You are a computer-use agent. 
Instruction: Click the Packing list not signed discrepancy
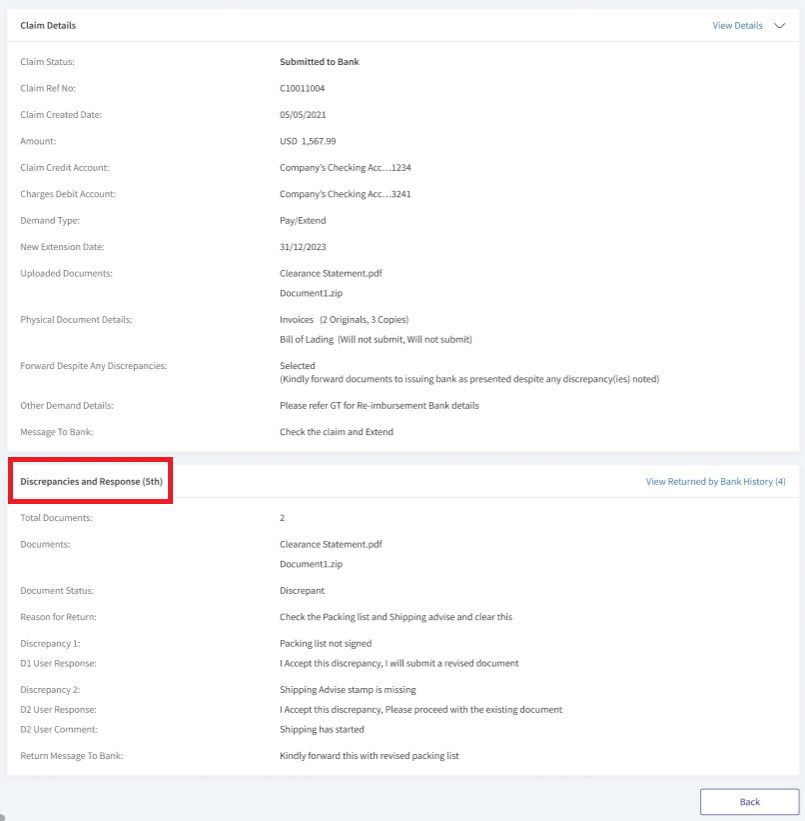click(x=326, y=644)
